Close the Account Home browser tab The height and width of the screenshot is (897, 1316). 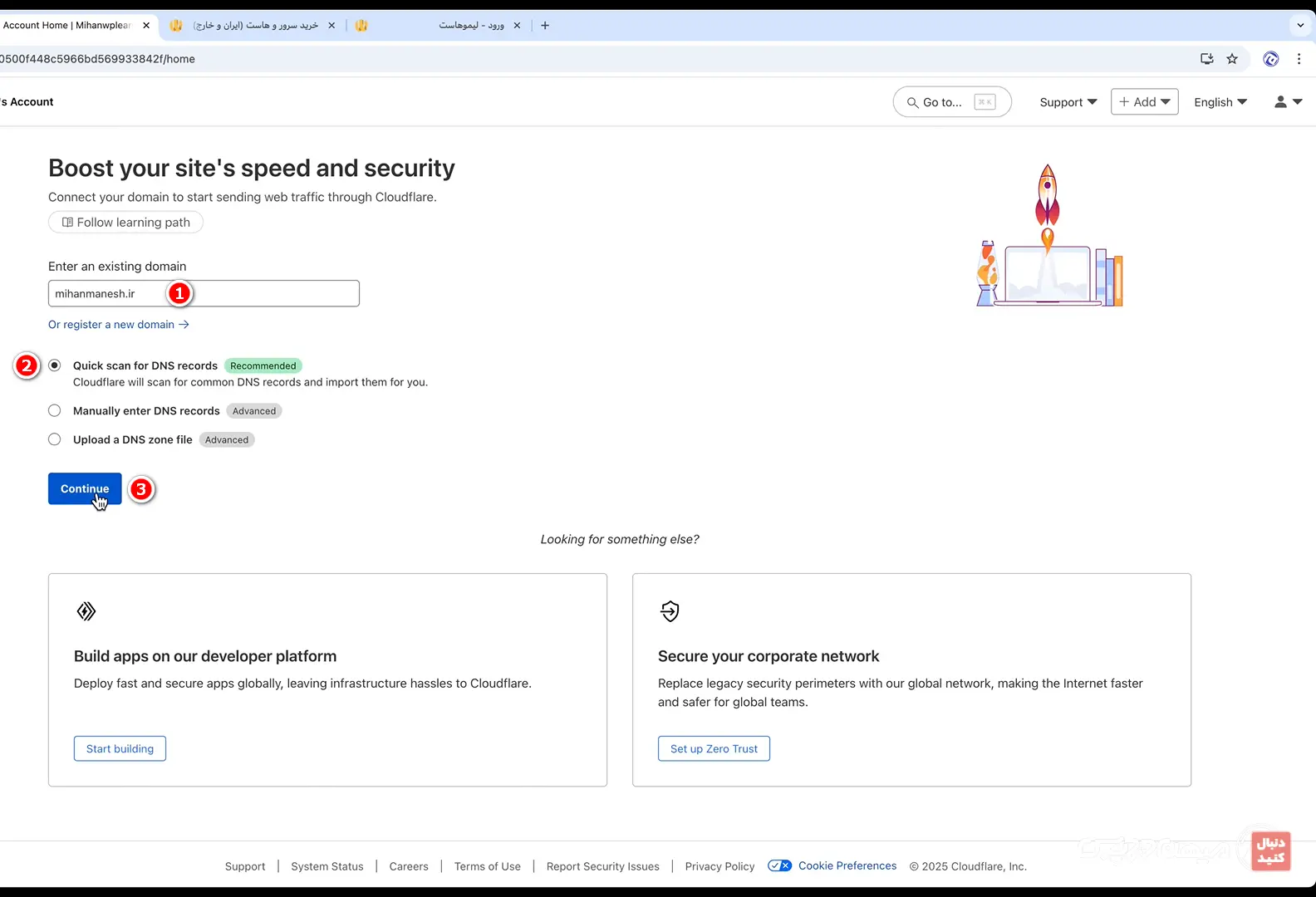[x=146, y=26]
